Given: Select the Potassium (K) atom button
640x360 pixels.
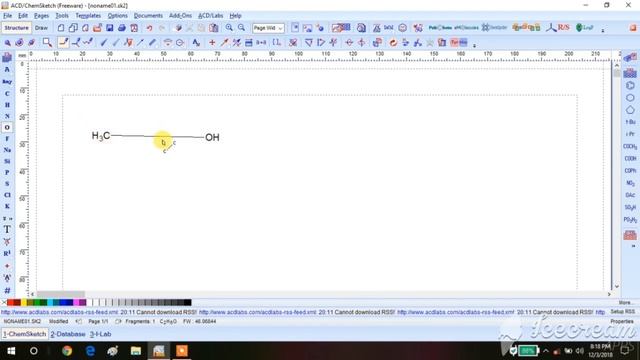Looking at the screenshot, I should coord(7,206).
